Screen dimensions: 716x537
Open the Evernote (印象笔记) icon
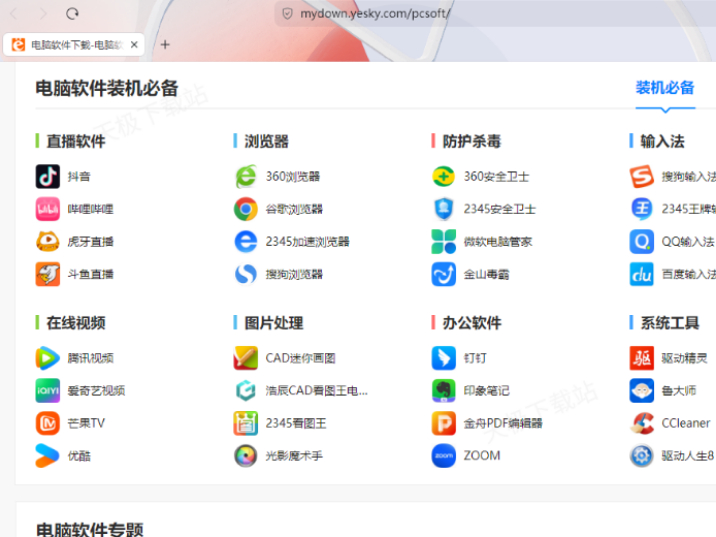(x=443, y=390)
